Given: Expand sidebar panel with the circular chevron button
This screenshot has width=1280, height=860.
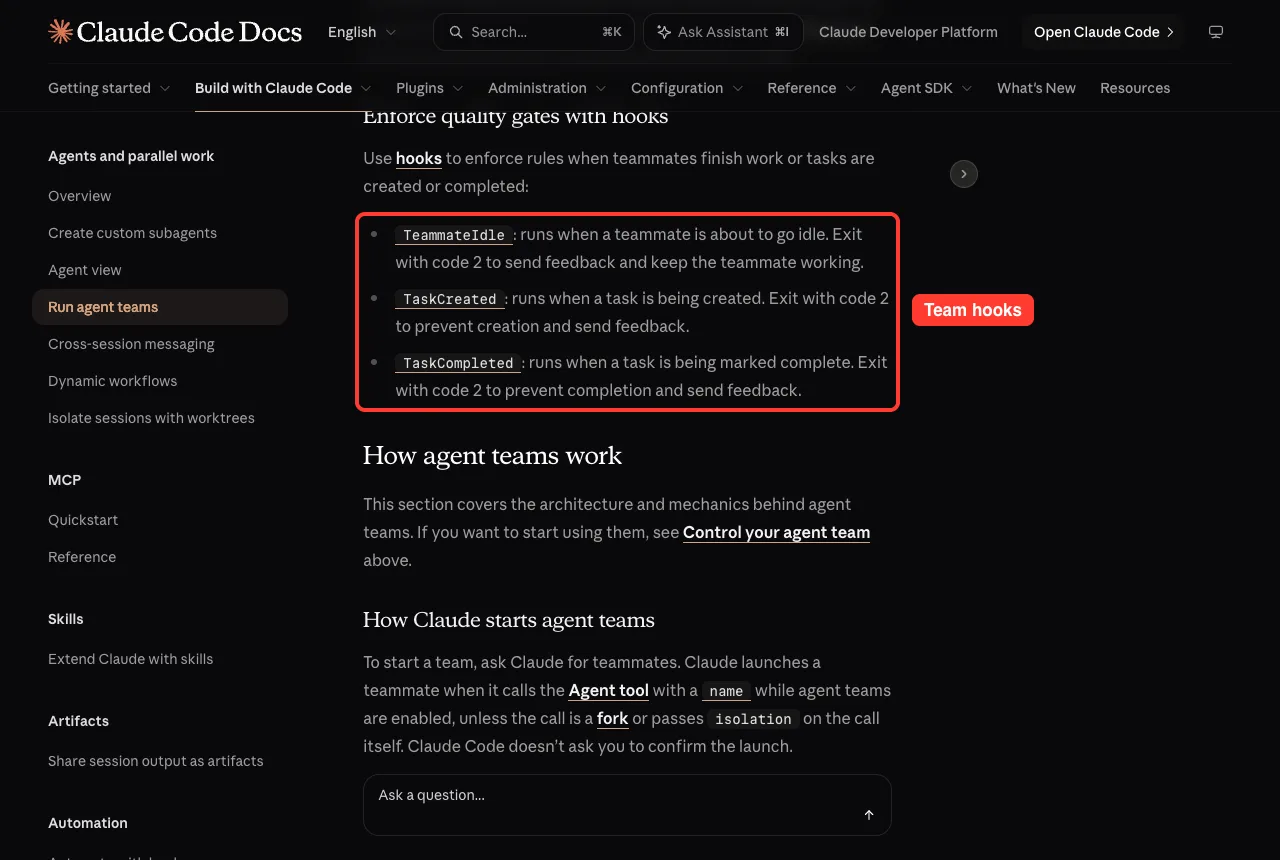Looking at the screenshot, I should pyautogui.click(x=963, y=174).
